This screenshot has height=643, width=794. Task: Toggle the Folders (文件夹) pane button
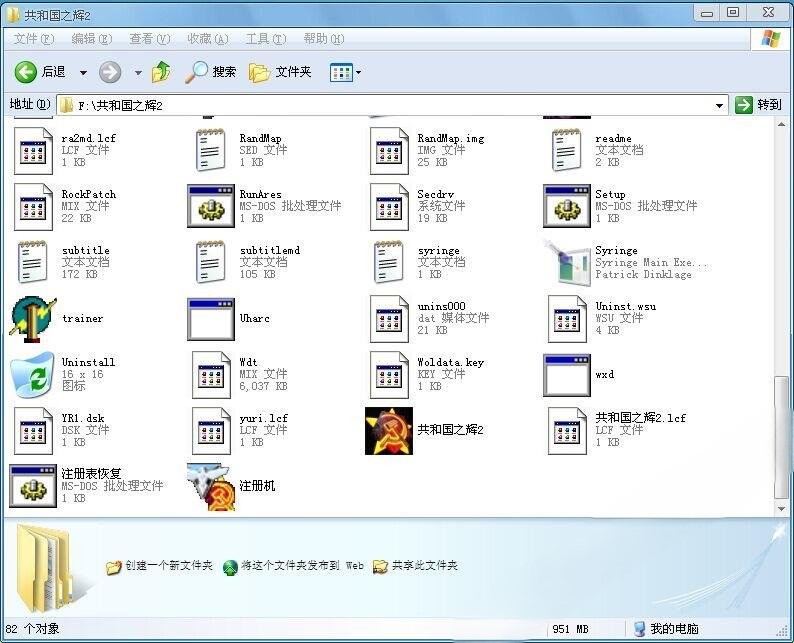[280, 72]
